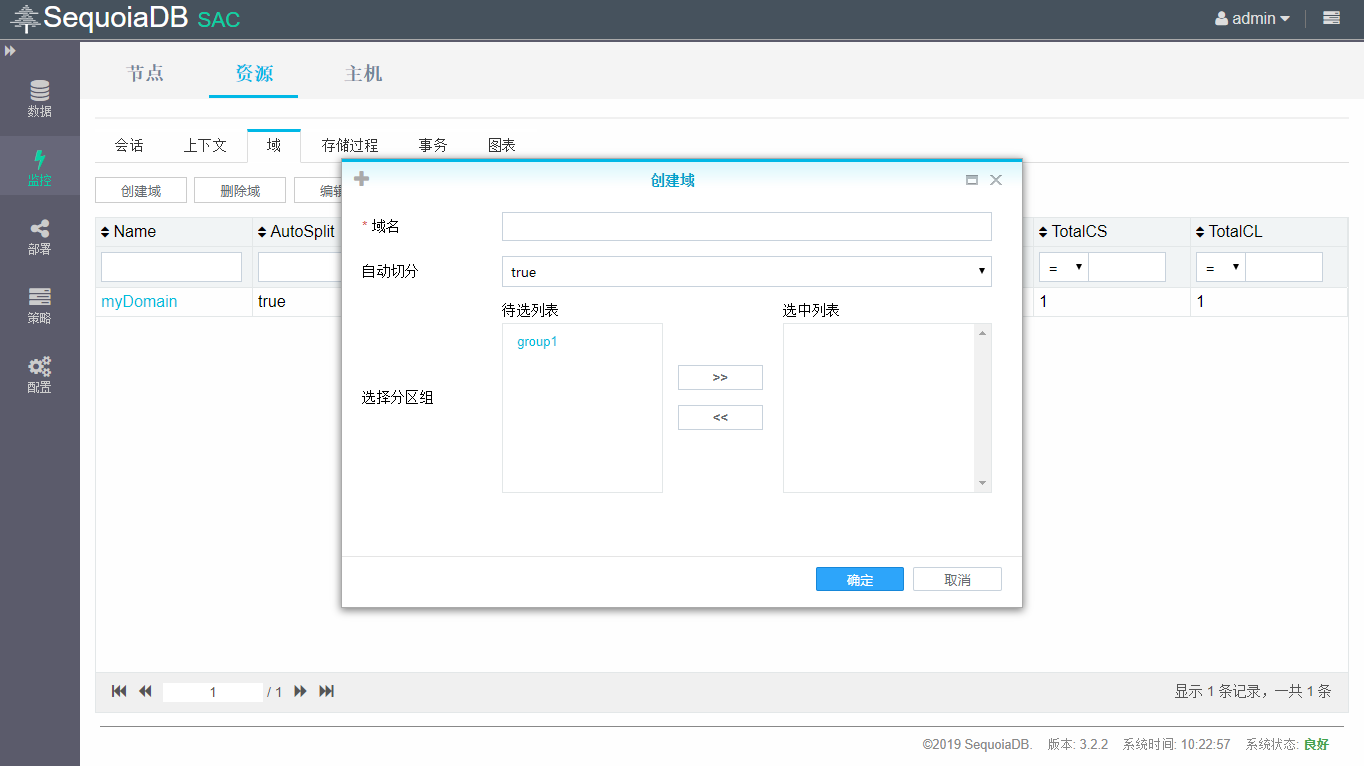Click 确定 to confirm domain creation

tap(859, 580)
